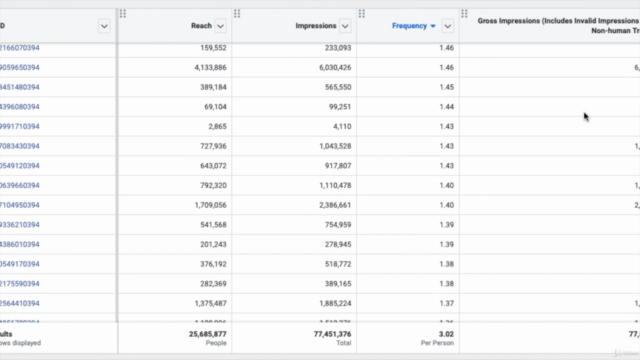
Task: Select the Impressions value 565,550
Action: (338, 87)
